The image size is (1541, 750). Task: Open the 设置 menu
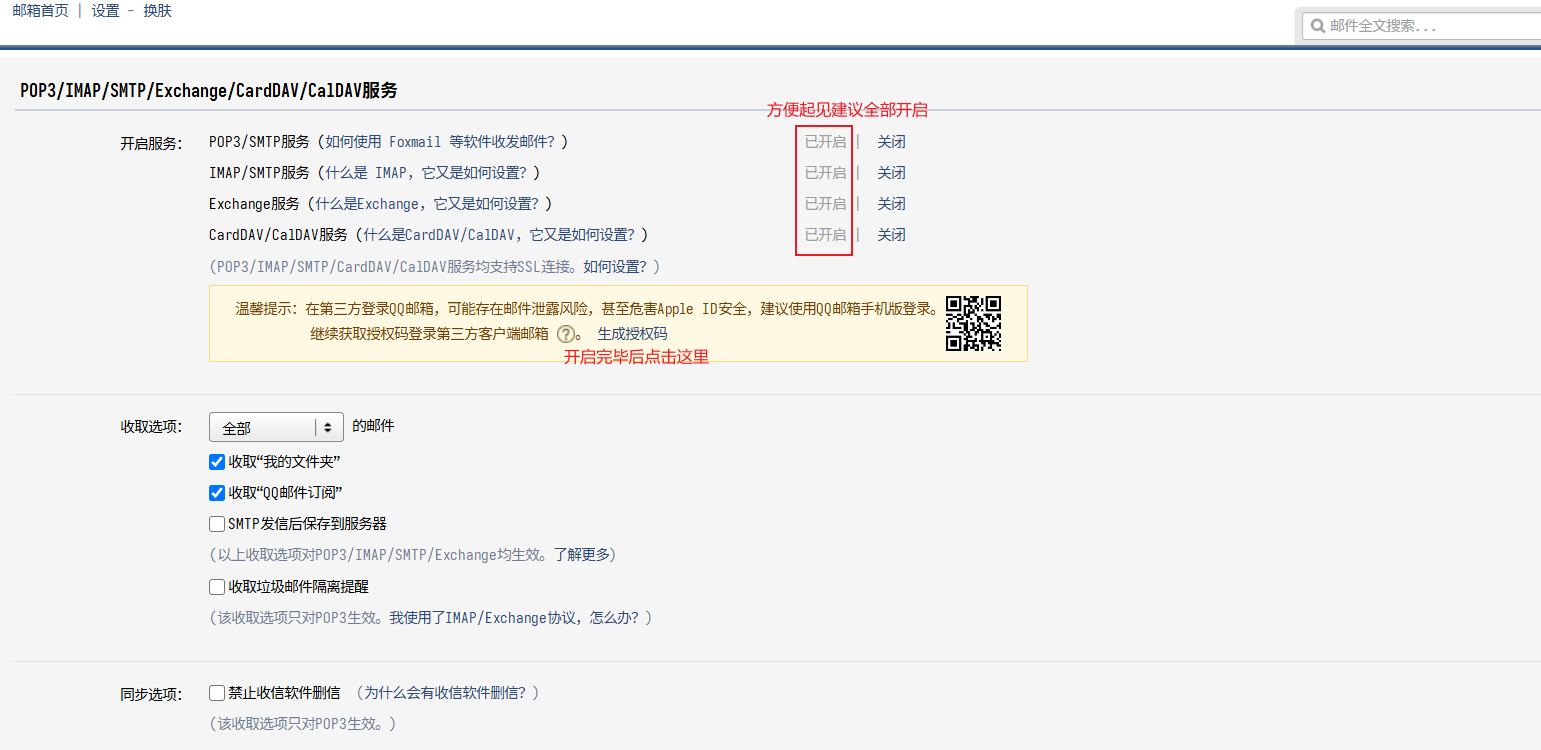104,10
